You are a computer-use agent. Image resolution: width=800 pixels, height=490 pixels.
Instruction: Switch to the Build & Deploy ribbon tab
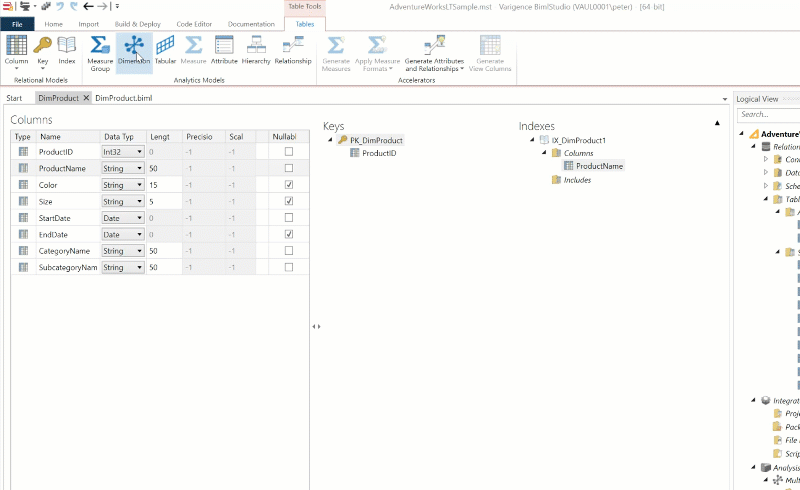pyautogui.click(x=137, y=24)
